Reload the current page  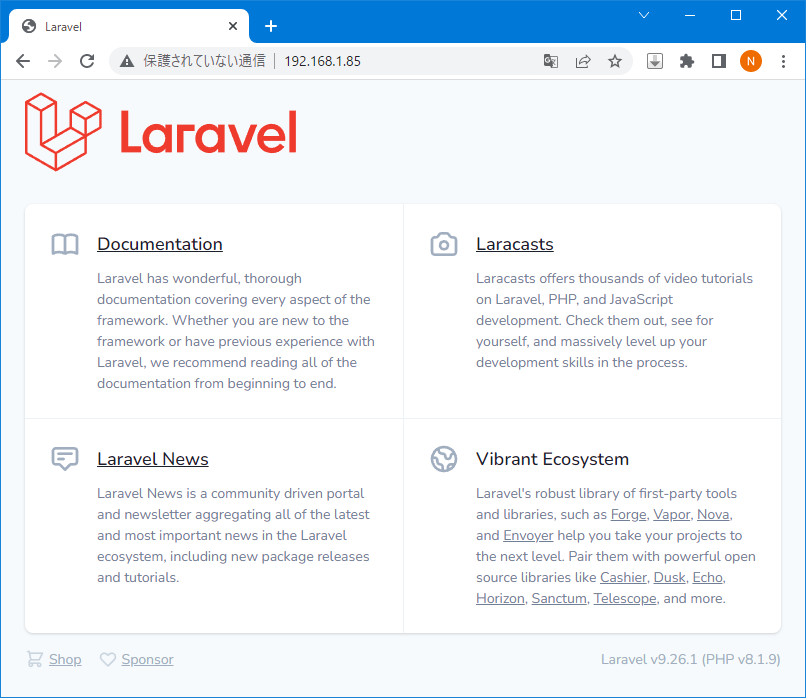(87, 61)
